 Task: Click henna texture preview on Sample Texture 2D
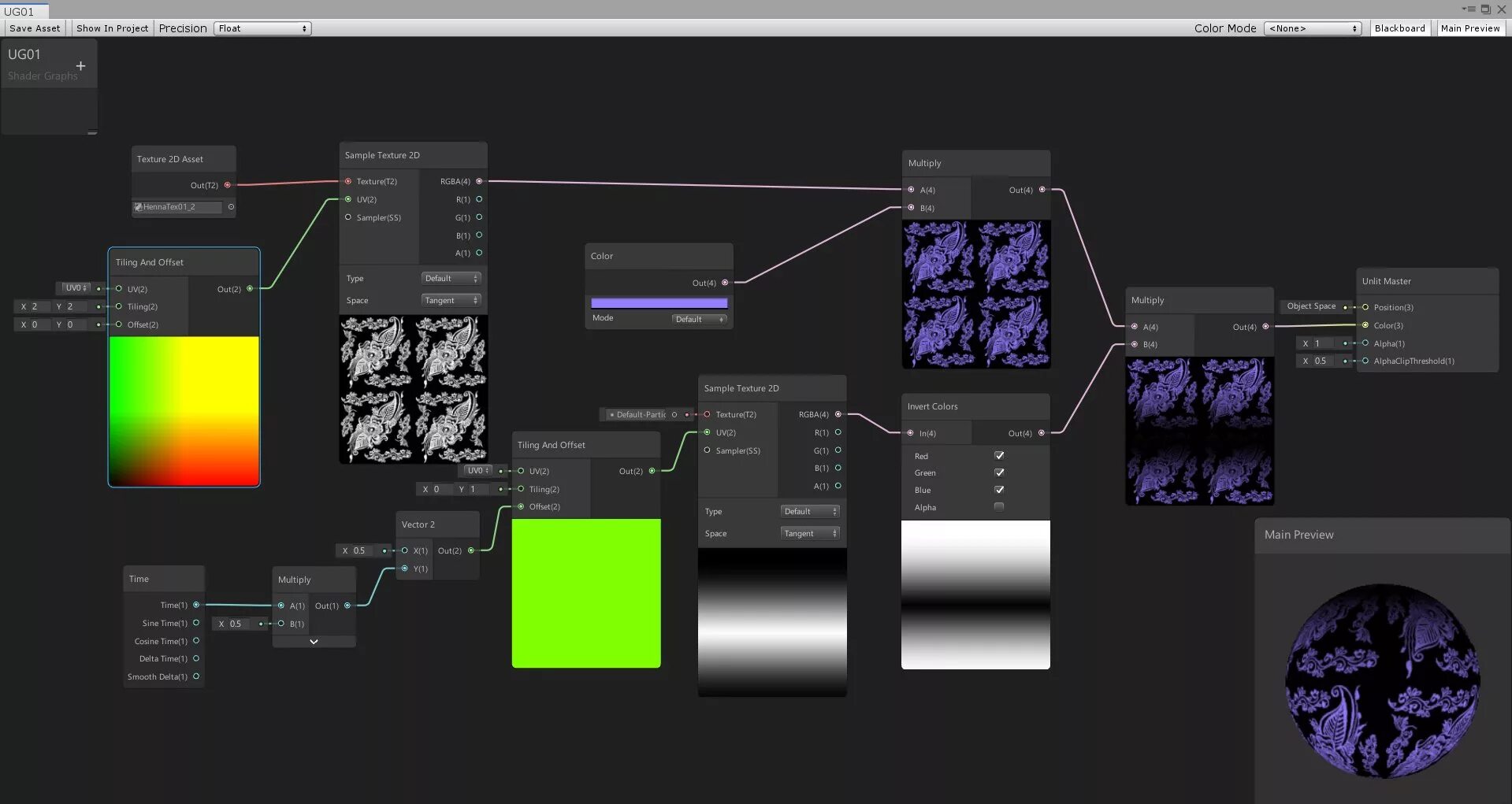[414, 389]
